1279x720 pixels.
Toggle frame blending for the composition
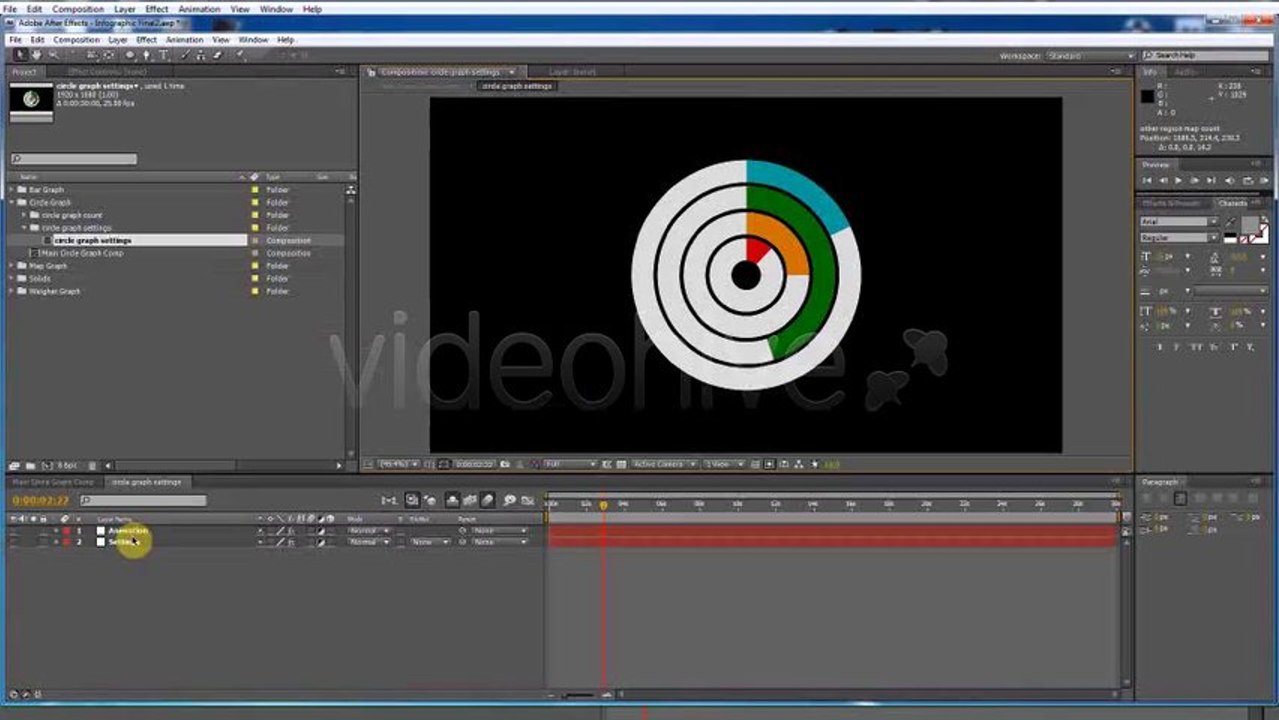[470, 500]
